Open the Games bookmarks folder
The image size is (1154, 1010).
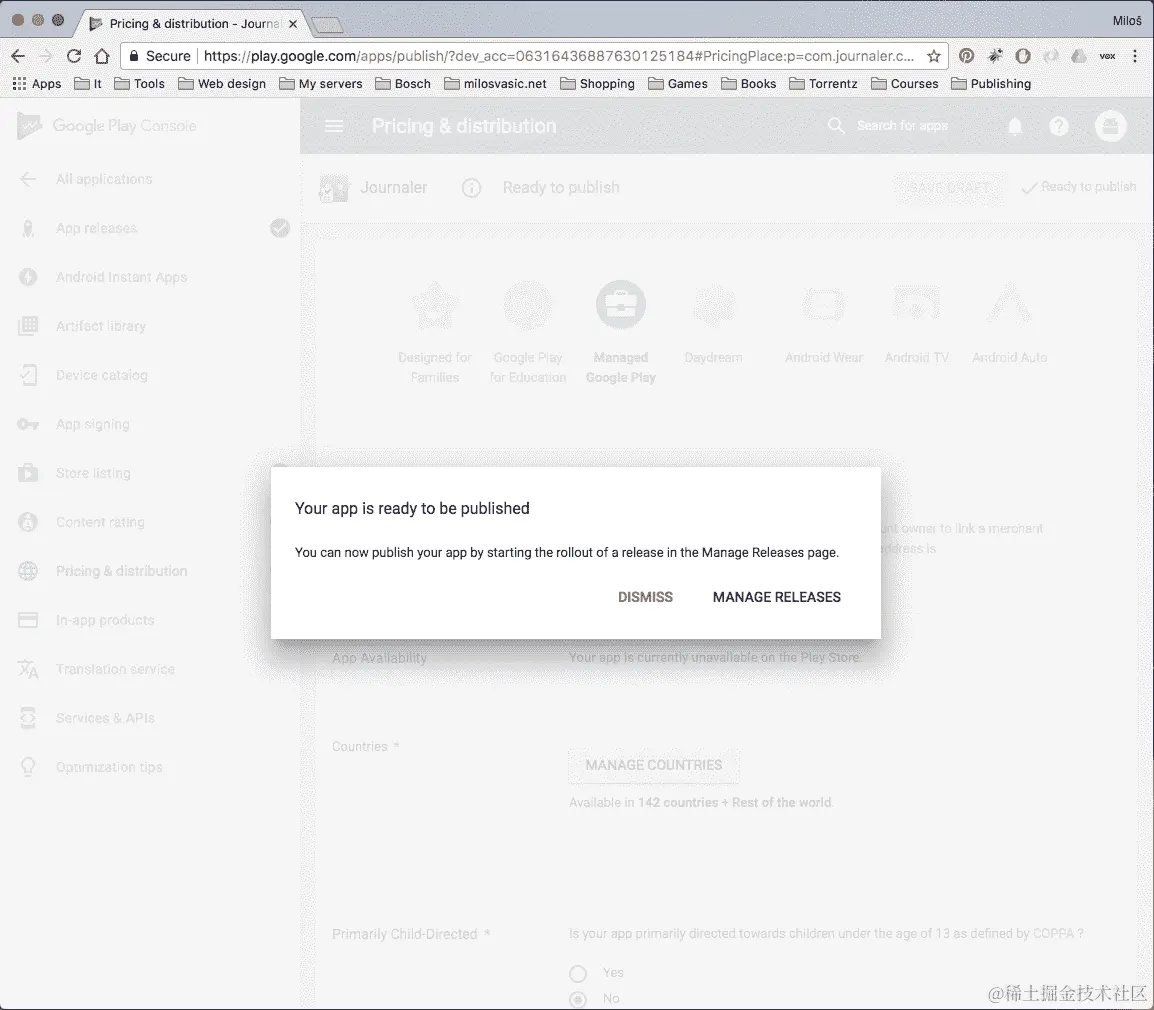pyautogui.click(x=678, y=84)
